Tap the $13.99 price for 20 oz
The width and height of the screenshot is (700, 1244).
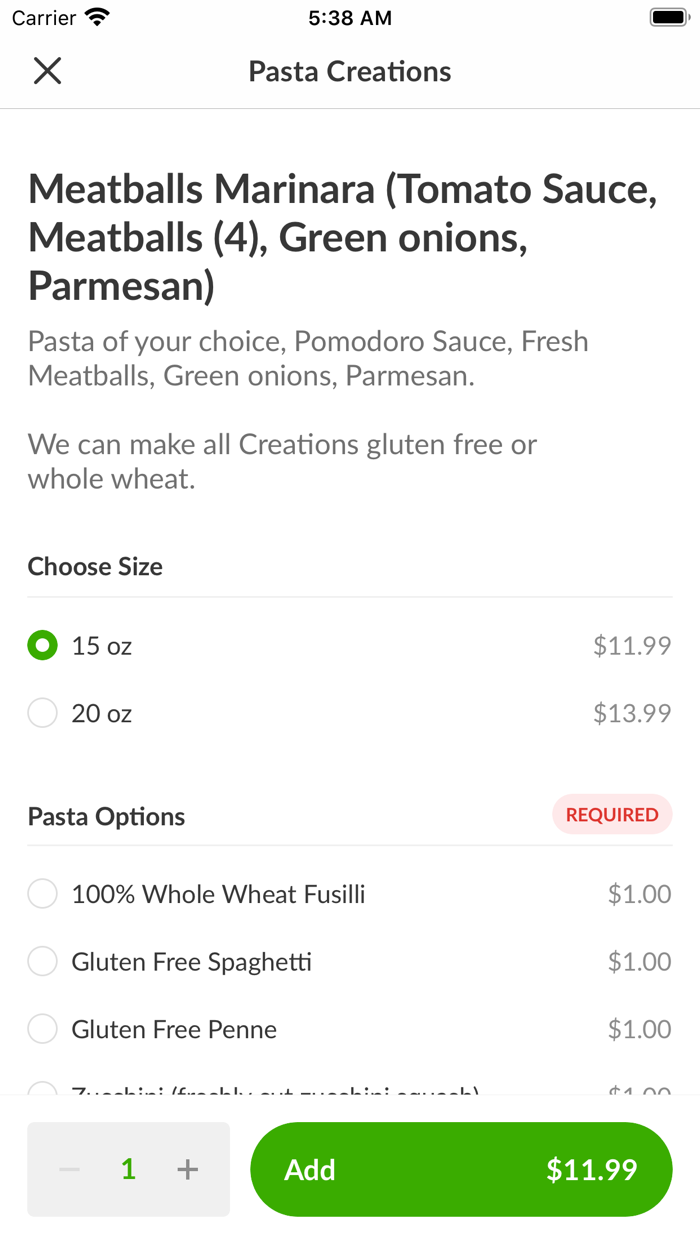(x=631, y=712)
